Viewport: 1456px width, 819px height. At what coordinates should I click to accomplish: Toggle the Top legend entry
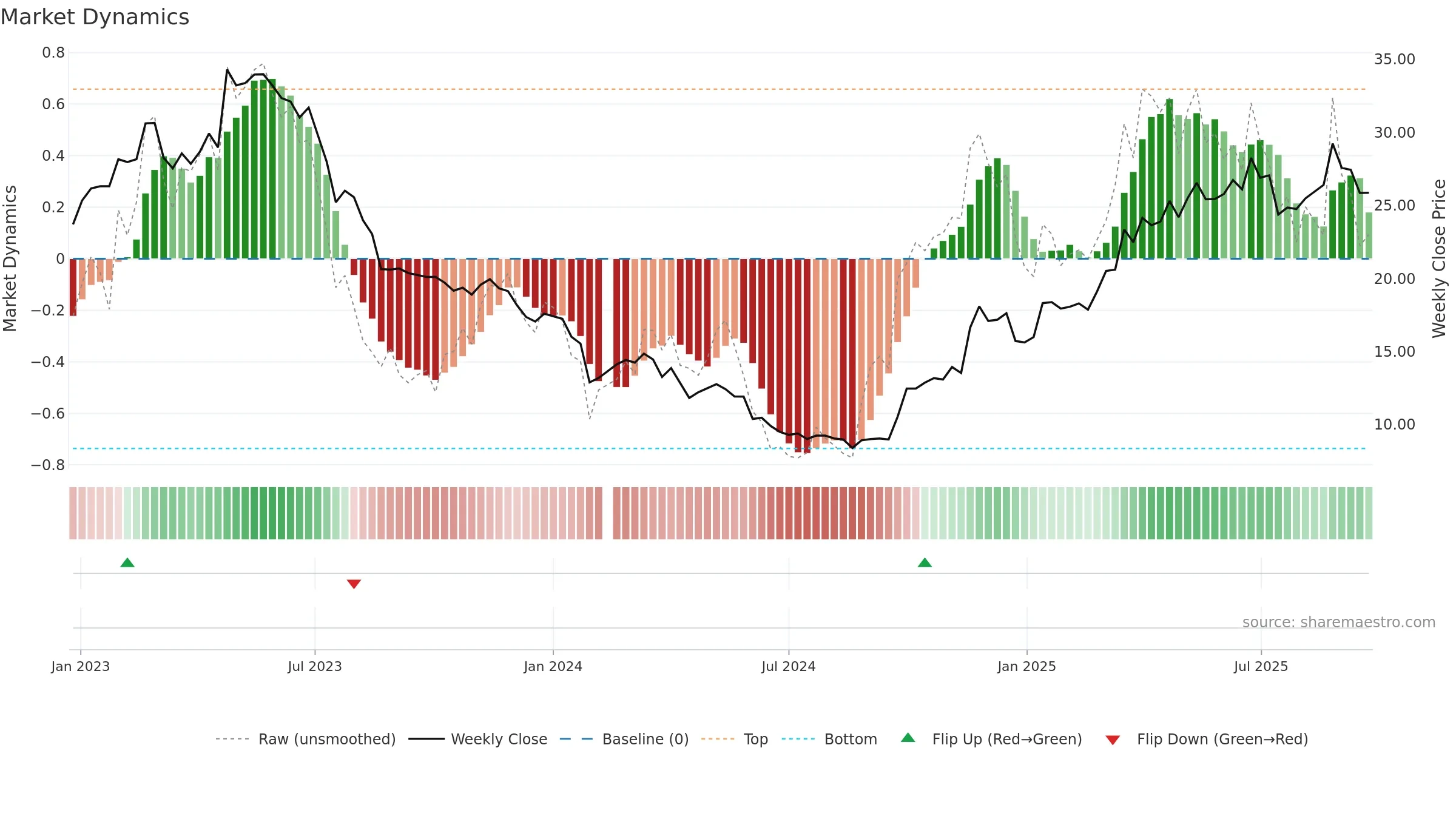735,739
